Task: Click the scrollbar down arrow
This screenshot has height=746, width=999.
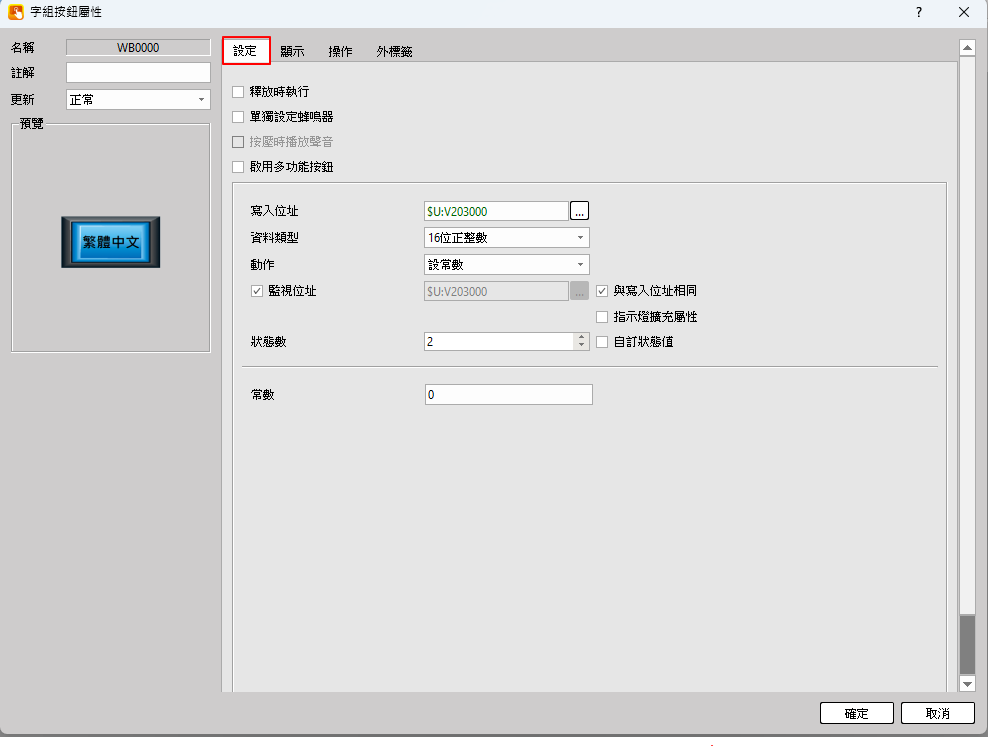Action: 966,683
